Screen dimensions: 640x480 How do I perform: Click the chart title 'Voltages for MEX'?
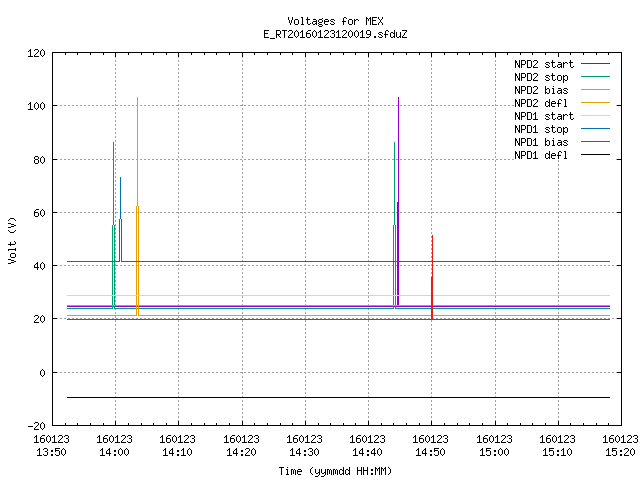click(335, 21)
